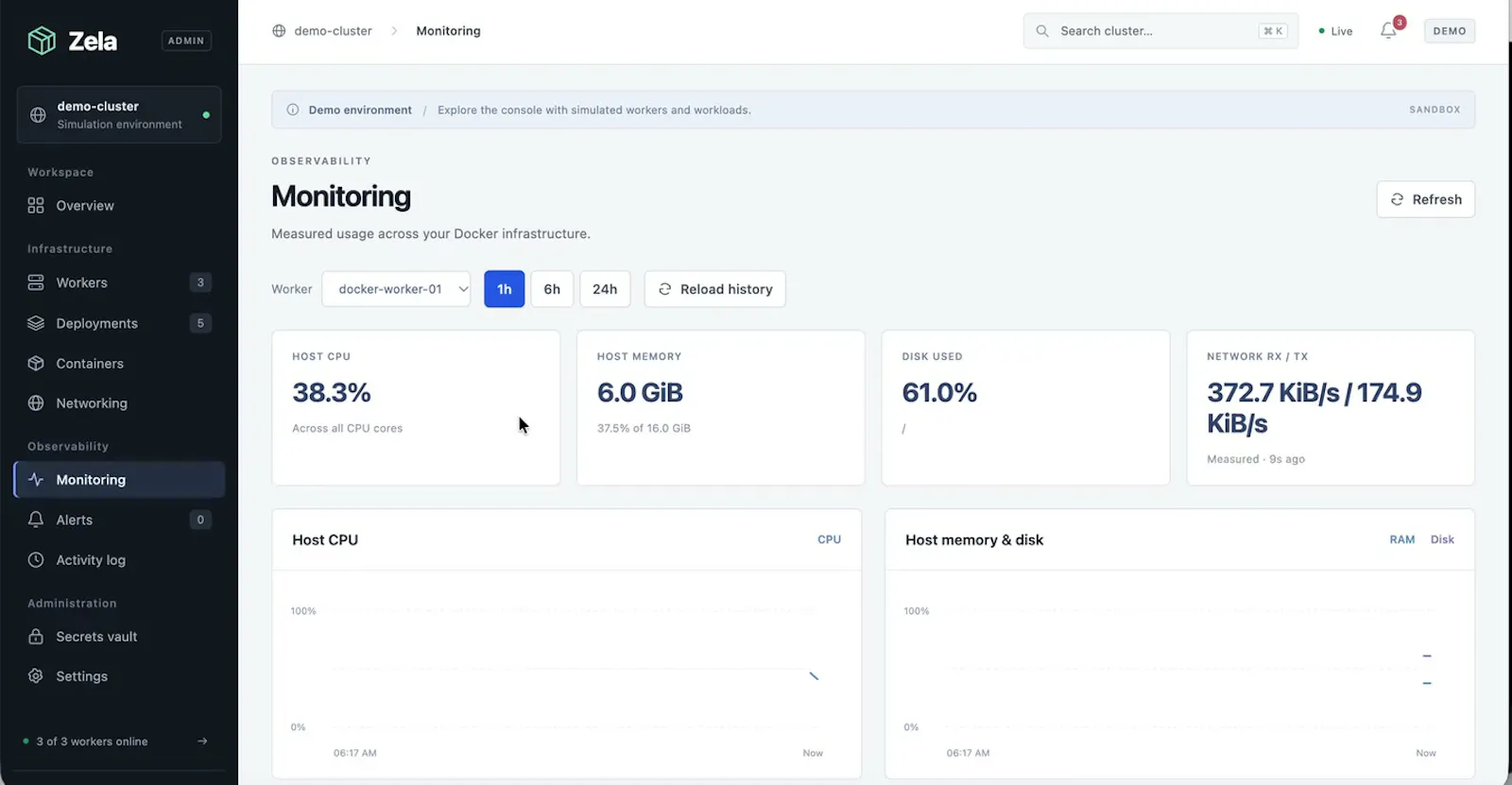Click the 38.3% Host CPU value
Screen dimensions: 1512x785
(332, 393)
